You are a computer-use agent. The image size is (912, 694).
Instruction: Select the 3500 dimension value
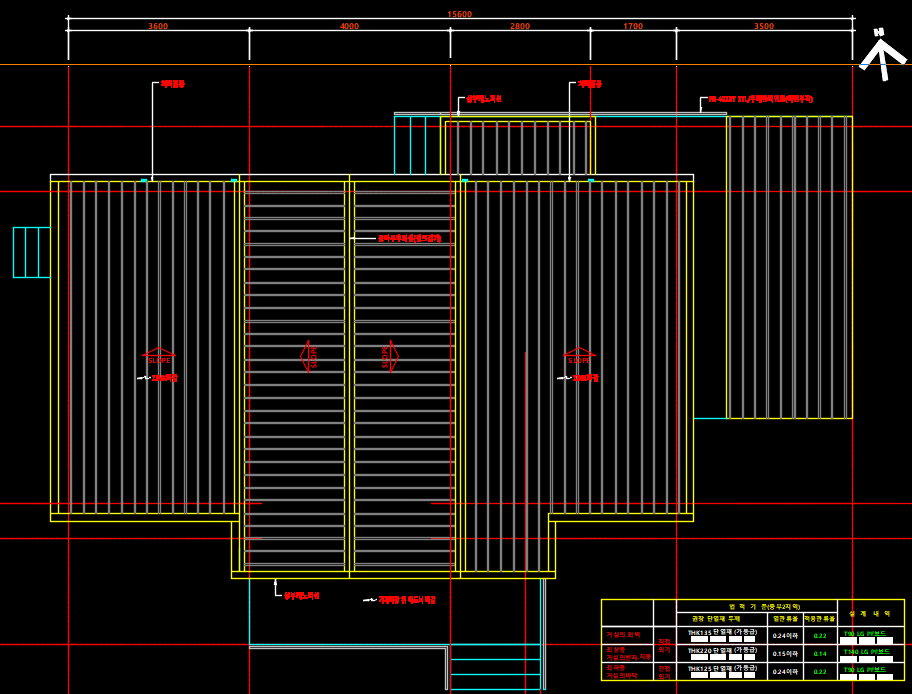pos(764,27)
